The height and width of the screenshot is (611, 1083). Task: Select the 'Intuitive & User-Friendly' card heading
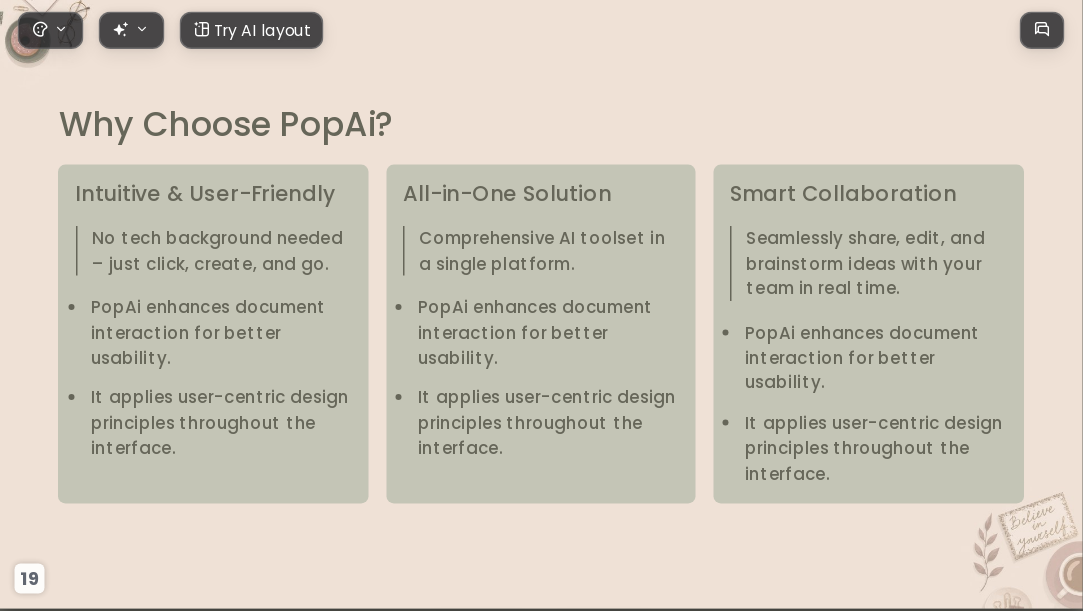pyautogui.click(x=205, y=193)
